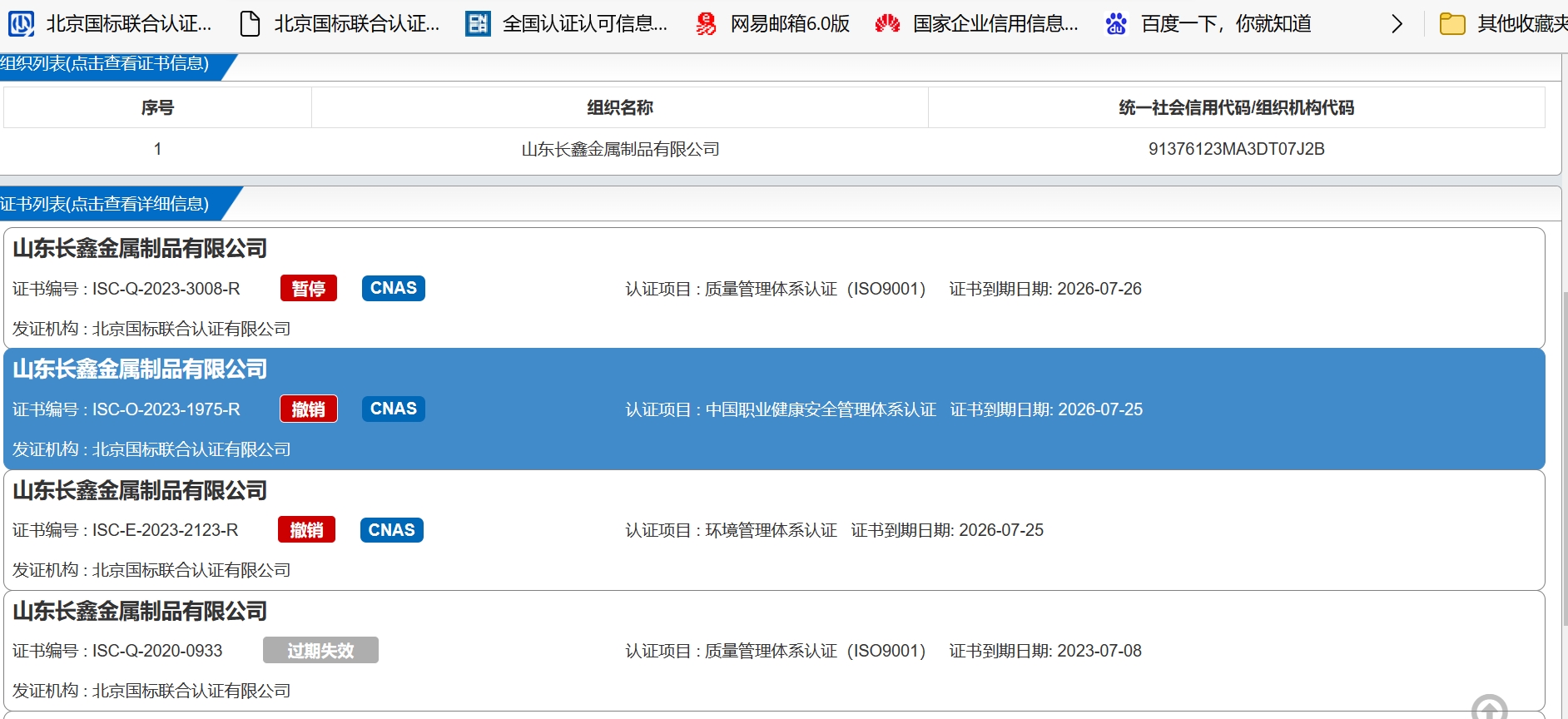1568x719 pixels.
Task: Open 百度一下，你就知道 bookmark
Action: [x=1208, y=23]
